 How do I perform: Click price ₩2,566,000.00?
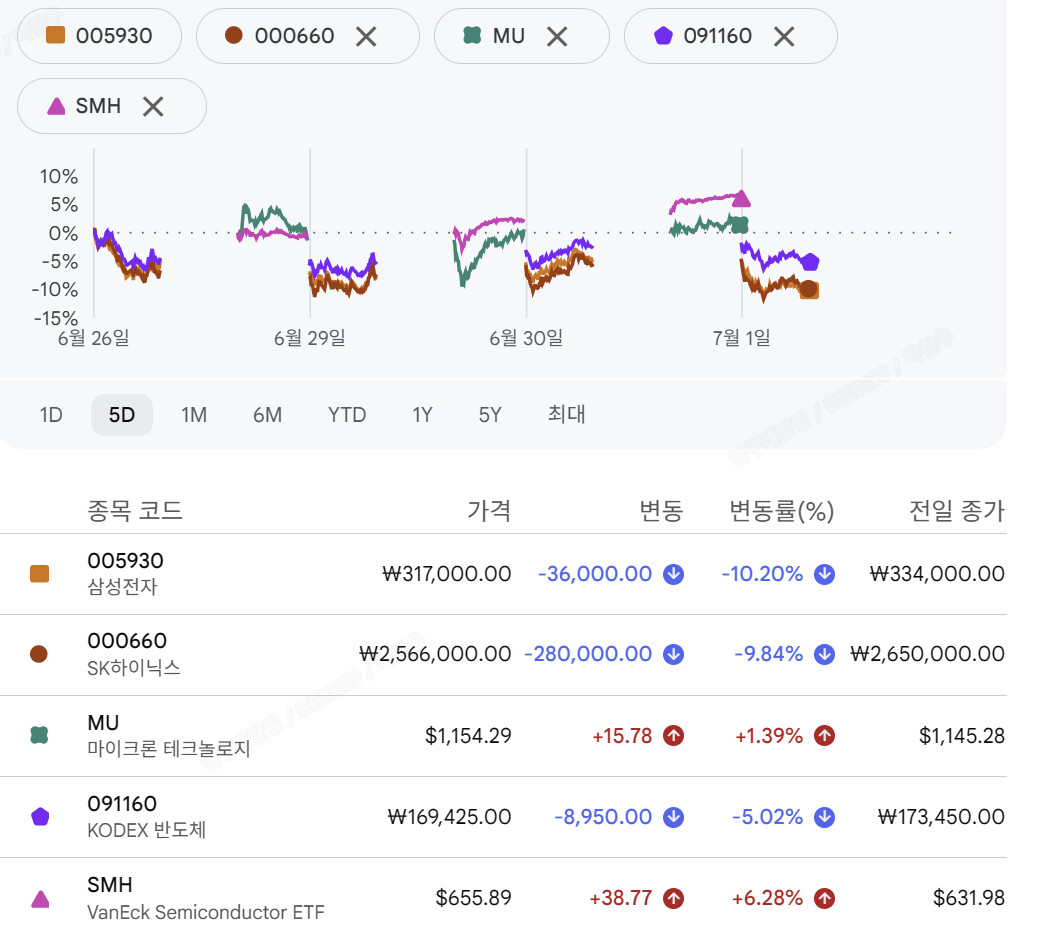coord(435,654)
